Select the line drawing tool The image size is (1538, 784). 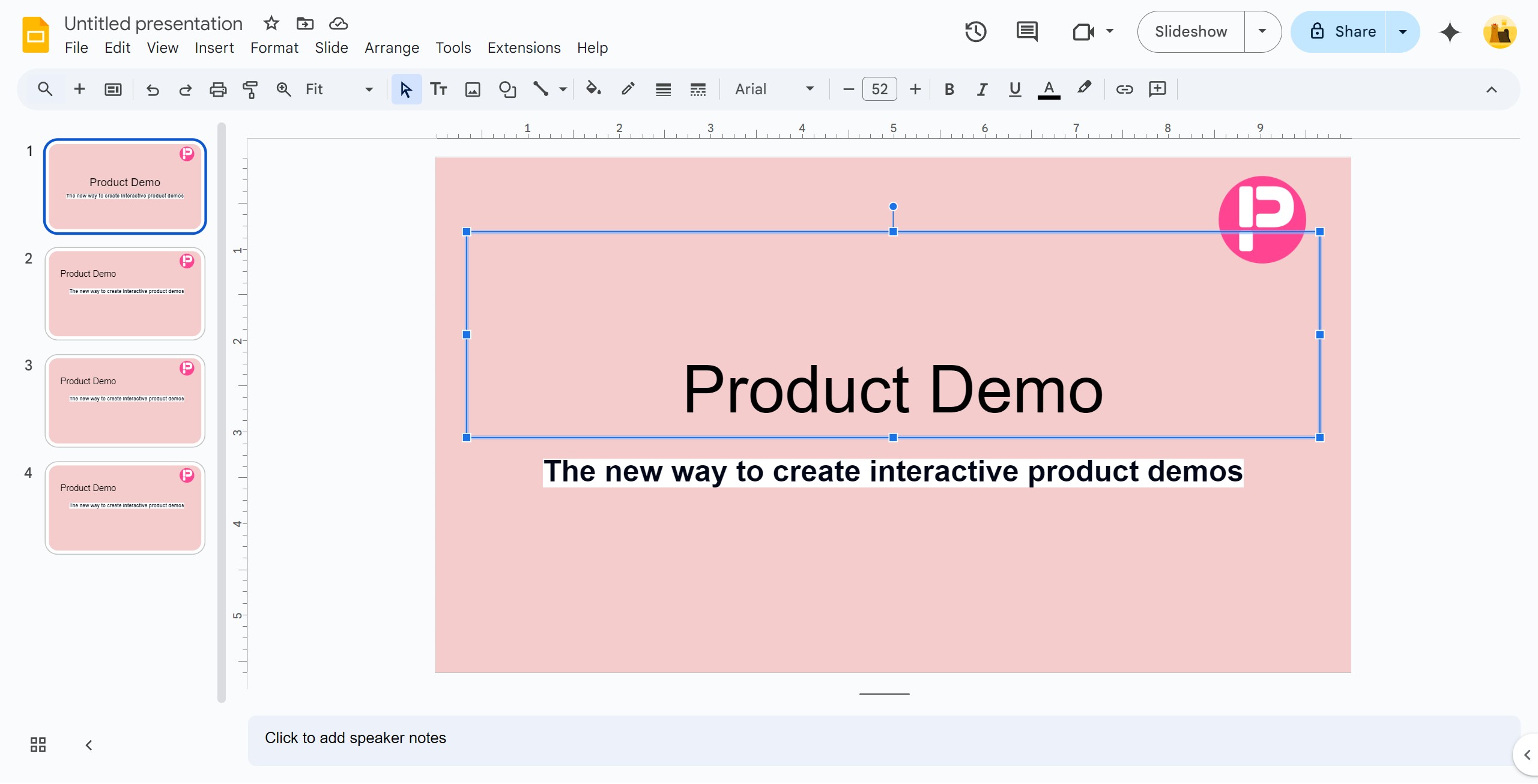pos(541,89)
